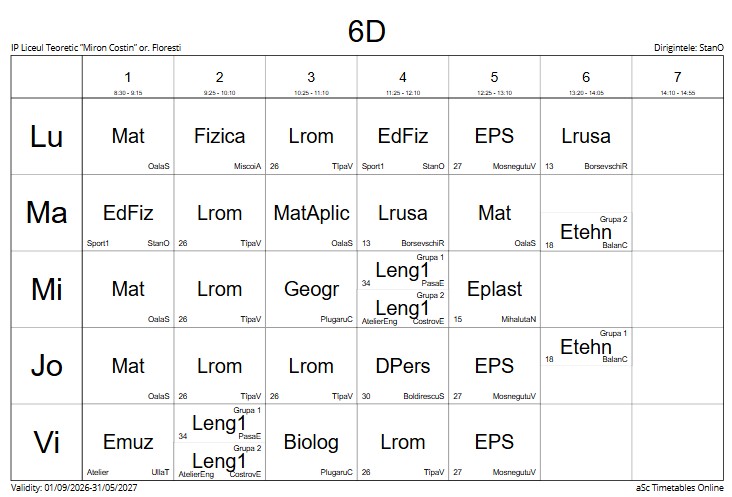
Task: Click the Dirigintele: StanO label
Action: tap(689, 48)
